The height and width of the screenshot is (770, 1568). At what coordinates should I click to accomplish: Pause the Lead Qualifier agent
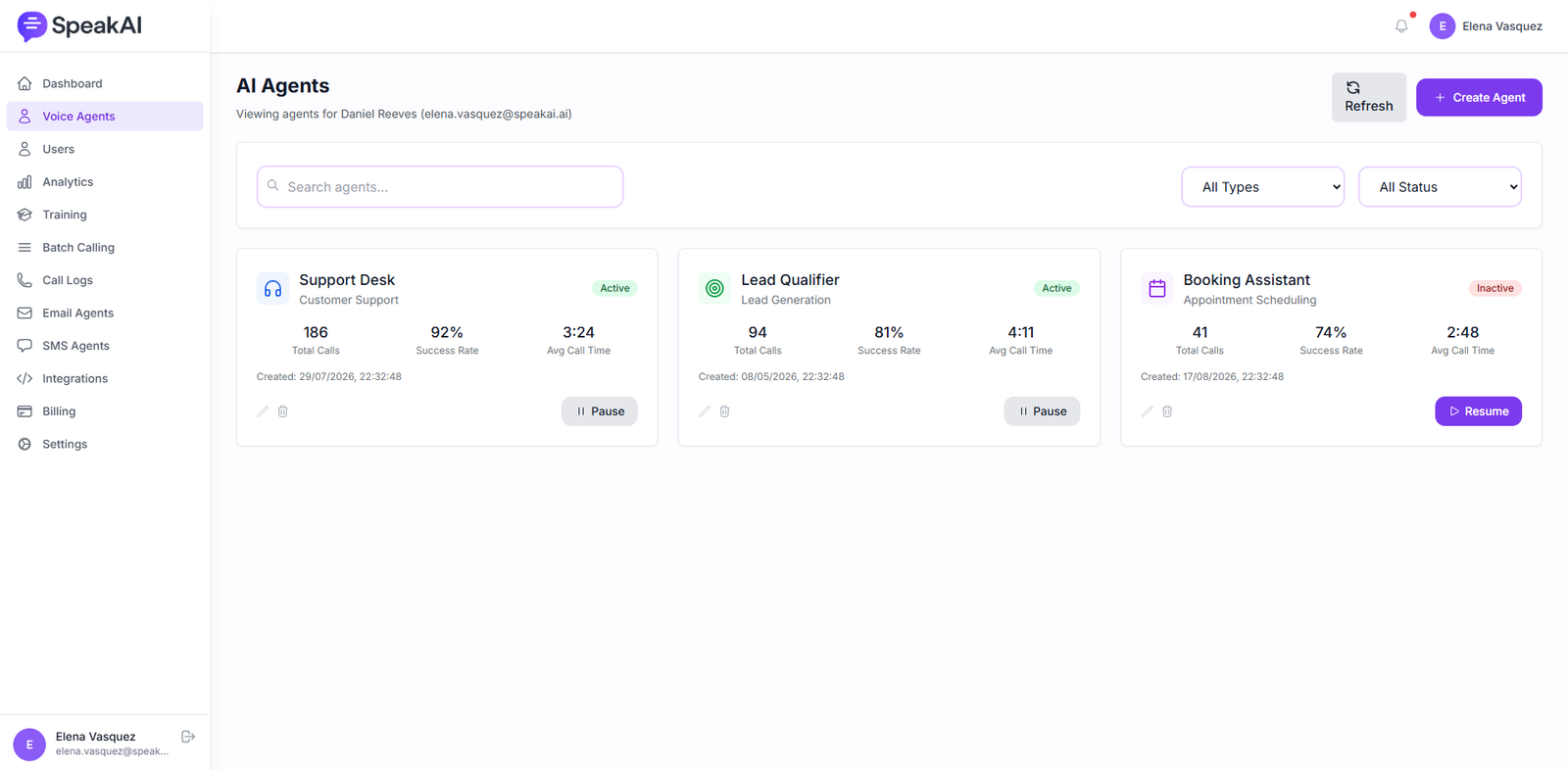tap(1042, 411)
